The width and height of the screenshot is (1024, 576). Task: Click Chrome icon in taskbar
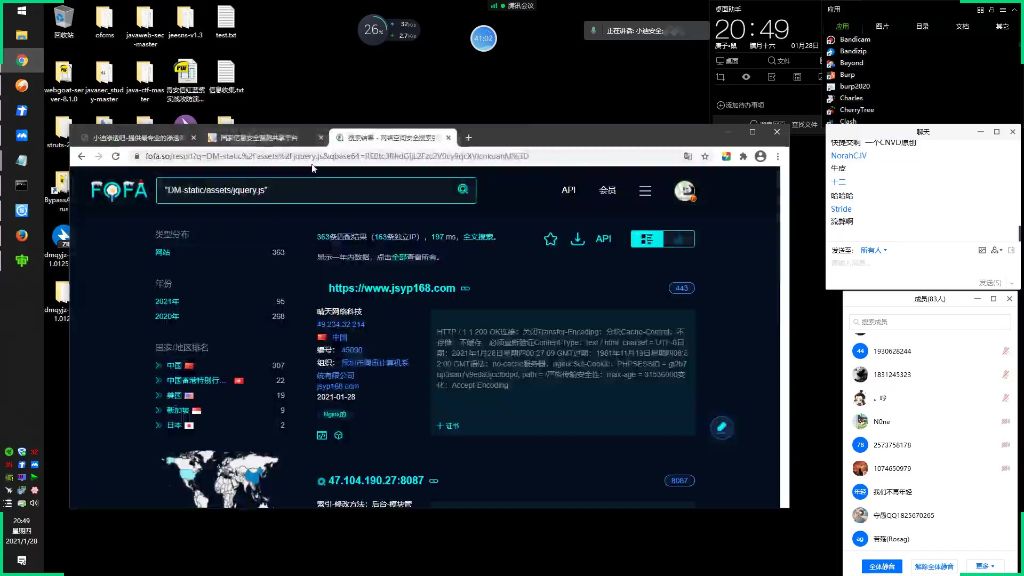coord(22,60)
